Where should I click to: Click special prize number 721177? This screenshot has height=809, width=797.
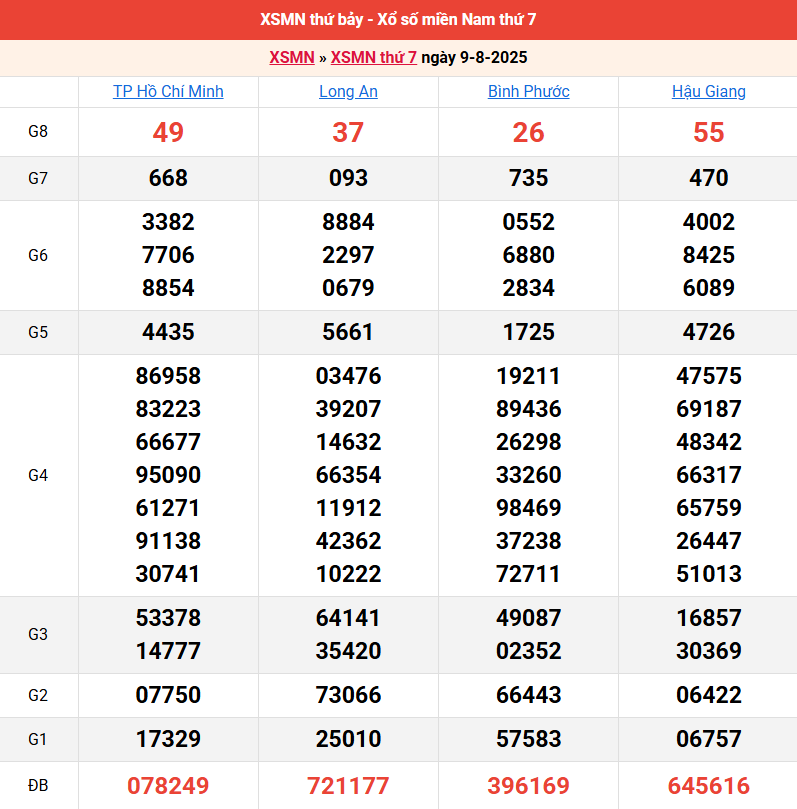[348, 786]
